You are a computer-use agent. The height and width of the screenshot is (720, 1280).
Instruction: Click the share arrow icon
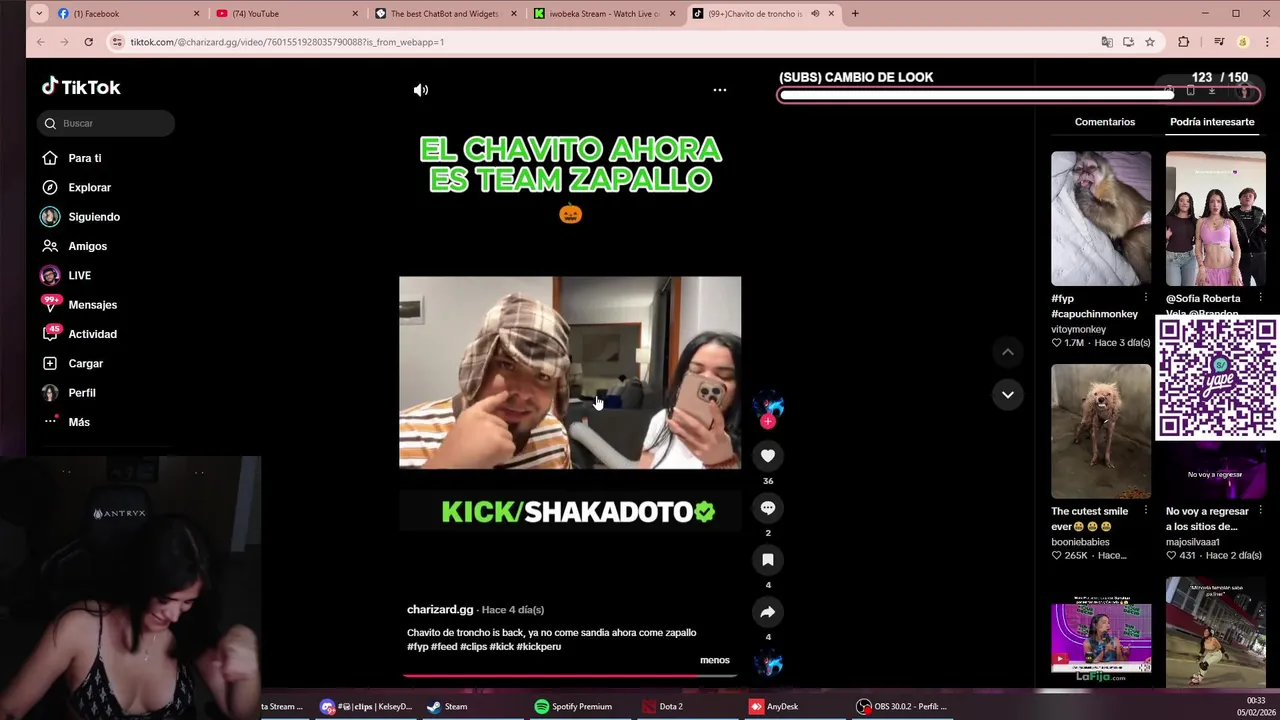(x=768, y=612)
